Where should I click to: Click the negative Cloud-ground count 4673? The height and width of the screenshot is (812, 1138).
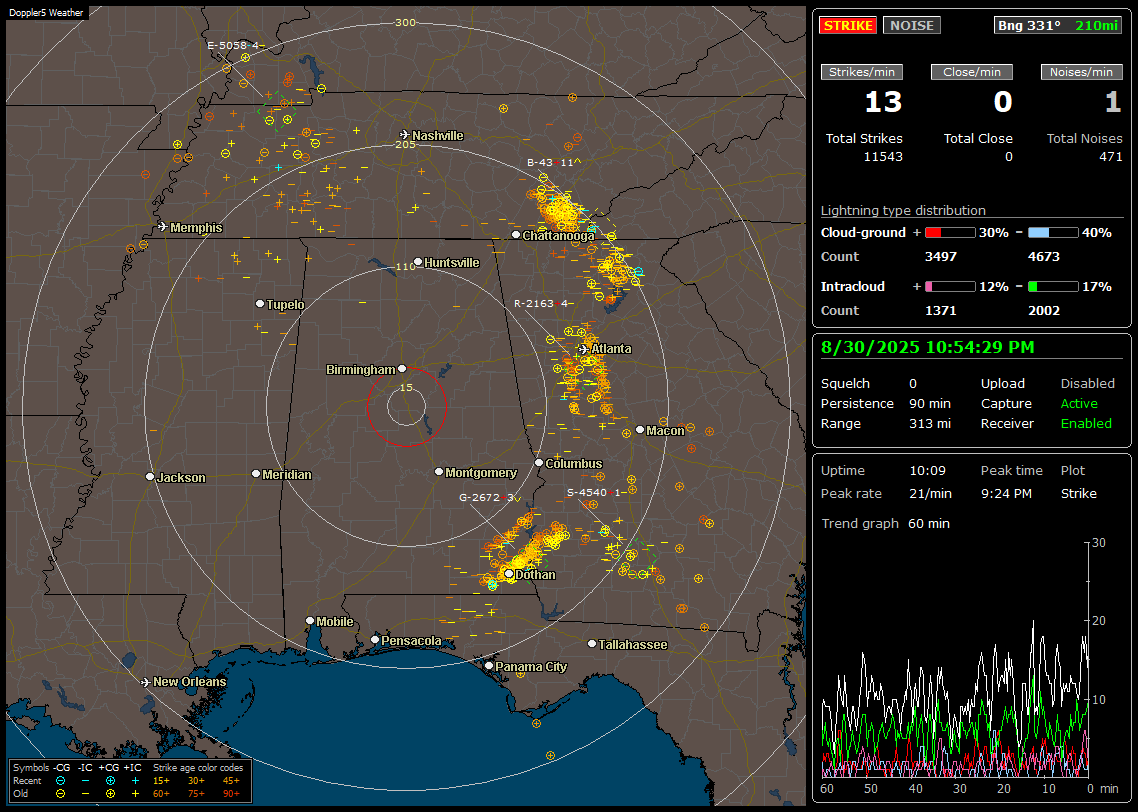(x=1044, y=257)
